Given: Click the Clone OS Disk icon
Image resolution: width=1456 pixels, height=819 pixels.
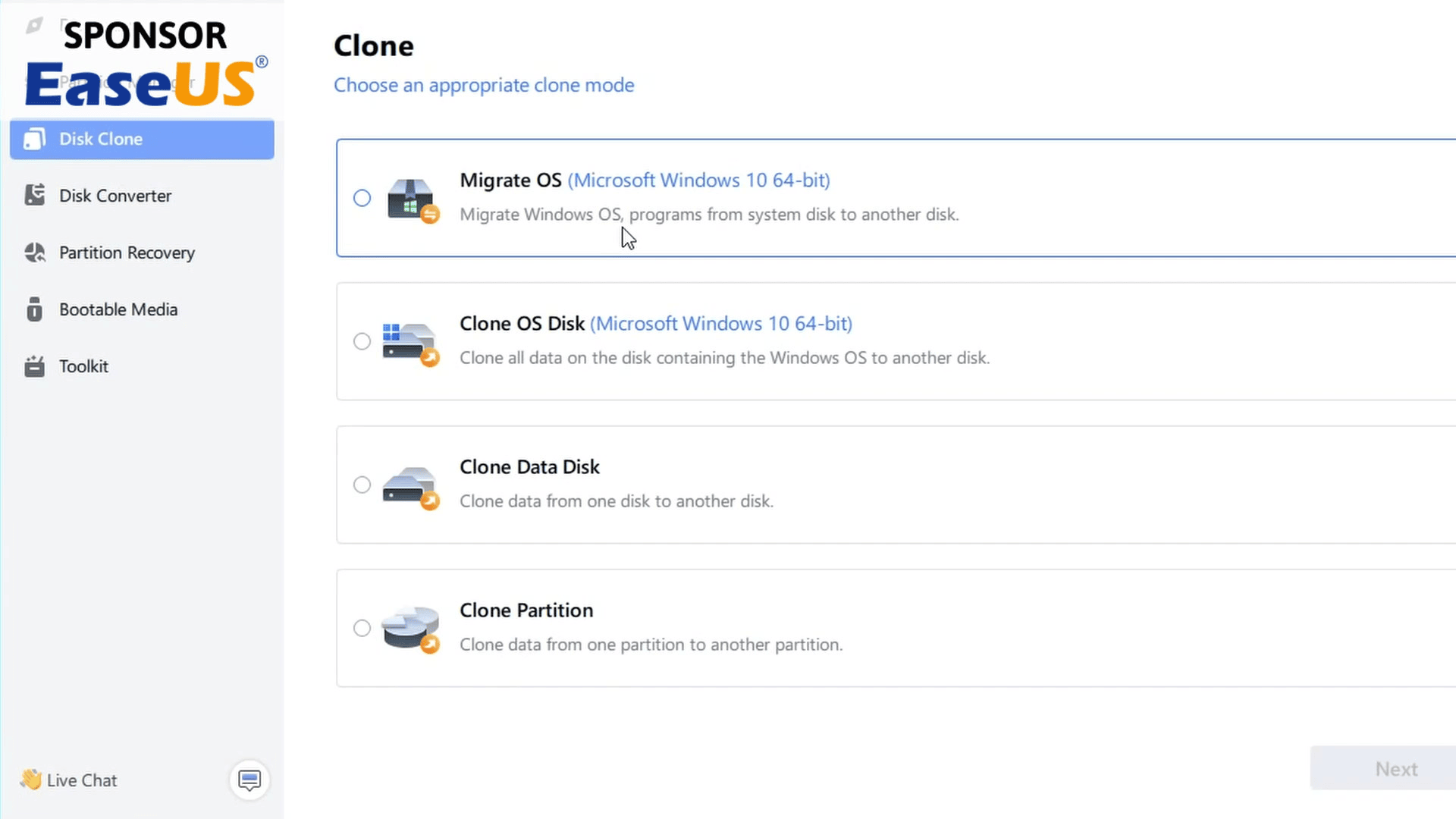Looking at the screenshot, I should (410, 344).
